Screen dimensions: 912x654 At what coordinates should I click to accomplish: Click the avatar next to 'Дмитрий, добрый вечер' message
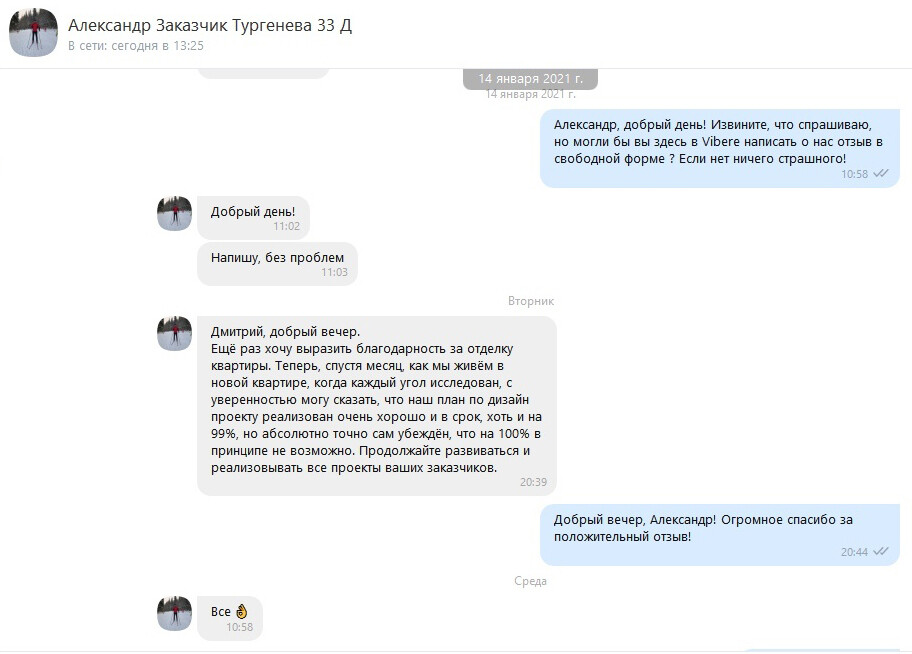[174, 333]
